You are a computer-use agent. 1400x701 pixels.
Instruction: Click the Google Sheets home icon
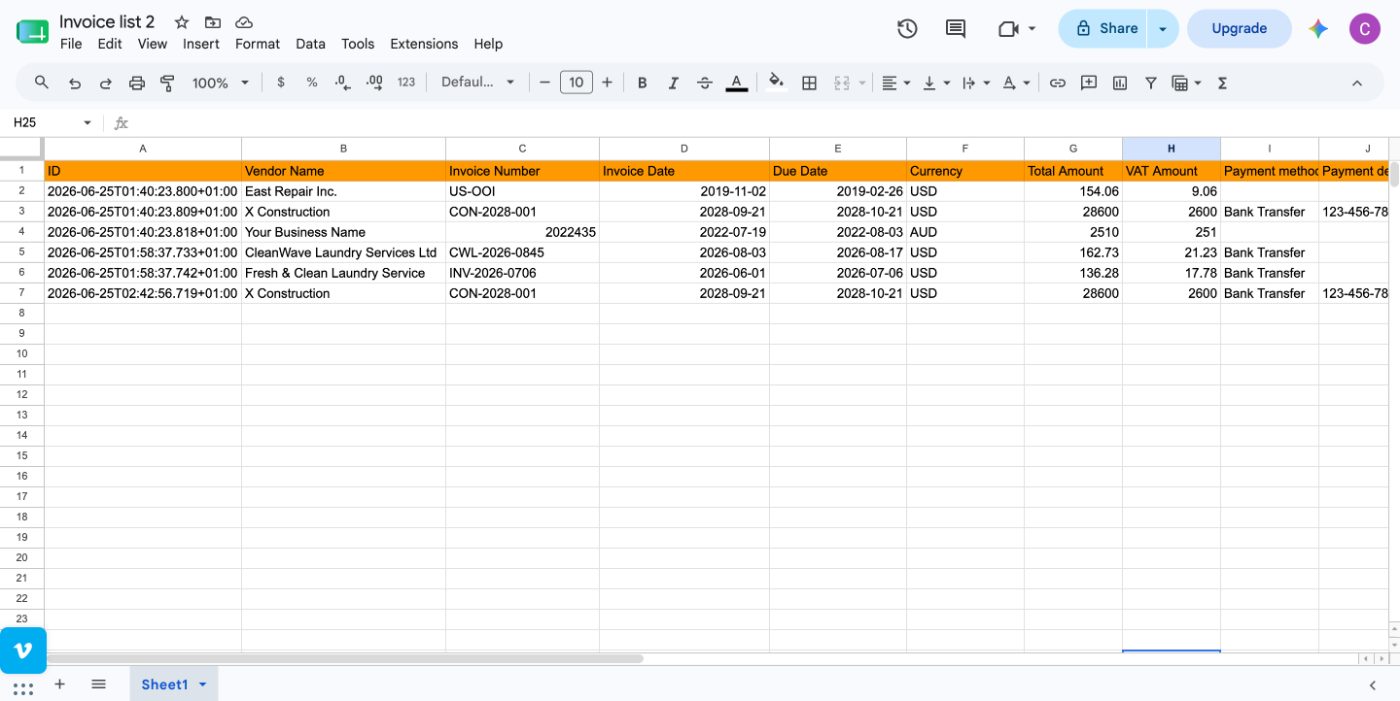point(32,31)
